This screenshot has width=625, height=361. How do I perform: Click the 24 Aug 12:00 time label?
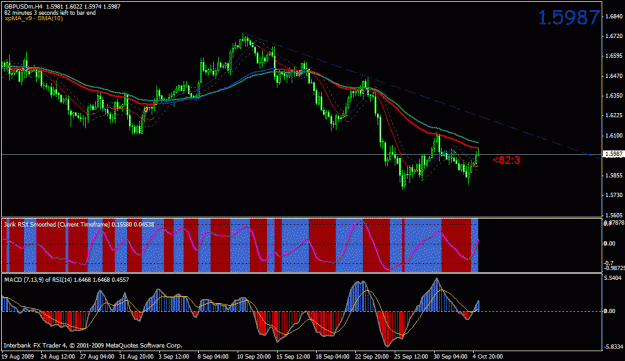(58, 357)
